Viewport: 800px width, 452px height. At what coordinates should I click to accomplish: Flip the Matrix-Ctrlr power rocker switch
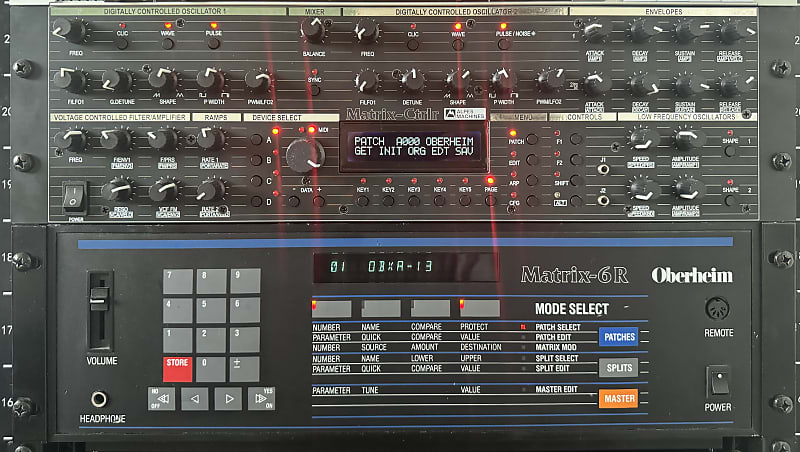coord(73,196)
